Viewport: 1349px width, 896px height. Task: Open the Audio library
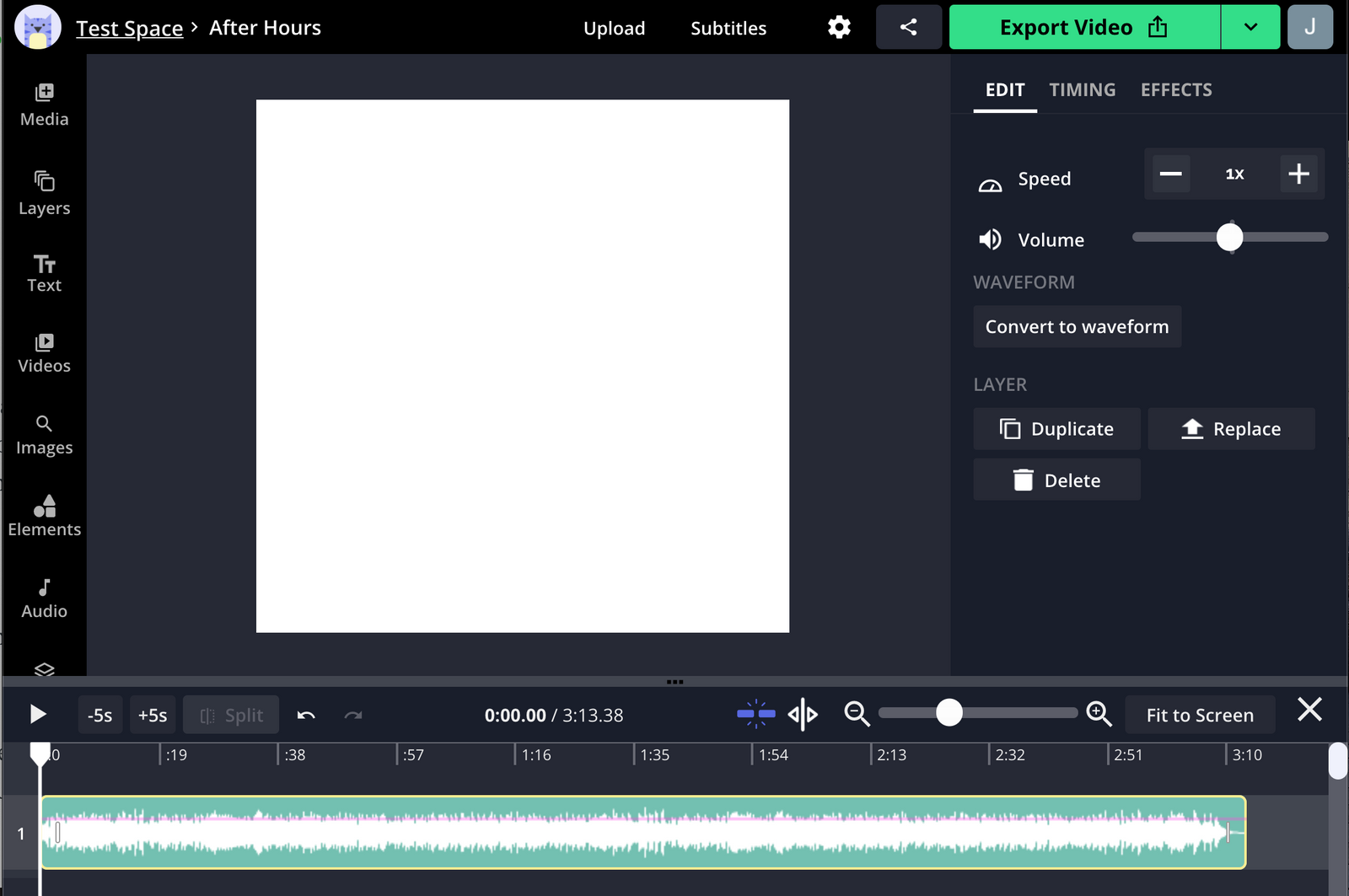point(43,596)
